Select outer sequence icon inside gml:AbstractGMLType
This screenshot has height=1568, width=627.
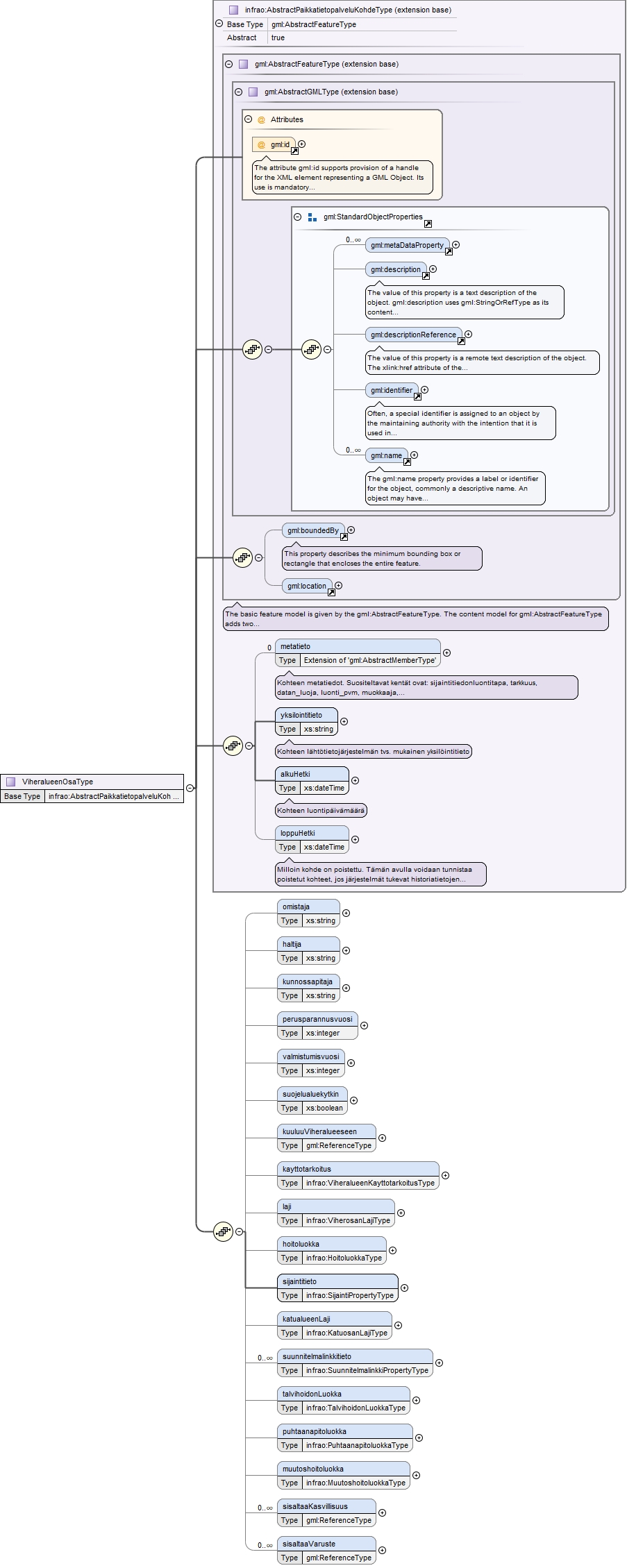click(x=252, y=349)
